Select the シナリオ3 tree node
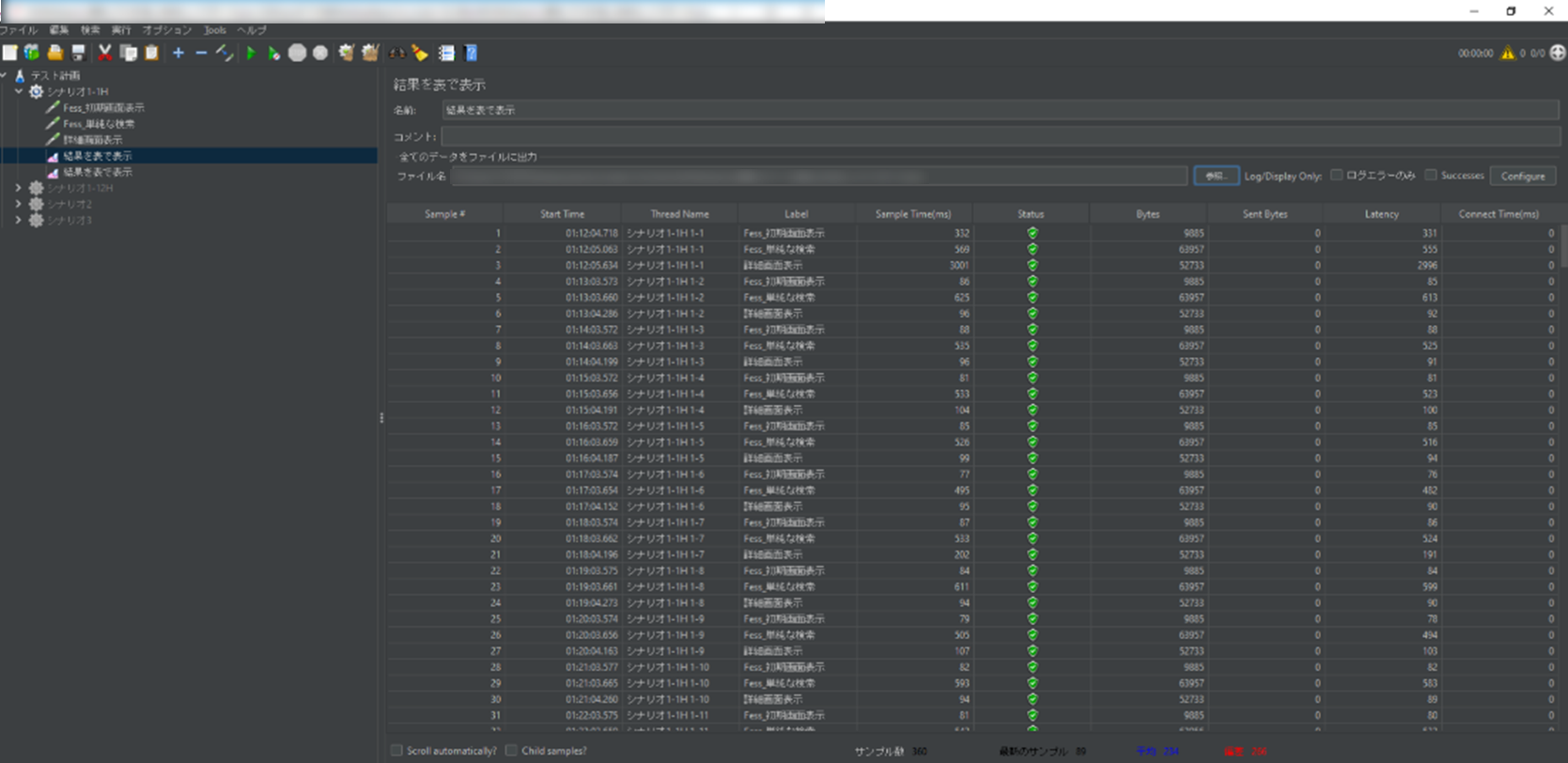Screen dimensions: 1568x763 pos(70,220)
